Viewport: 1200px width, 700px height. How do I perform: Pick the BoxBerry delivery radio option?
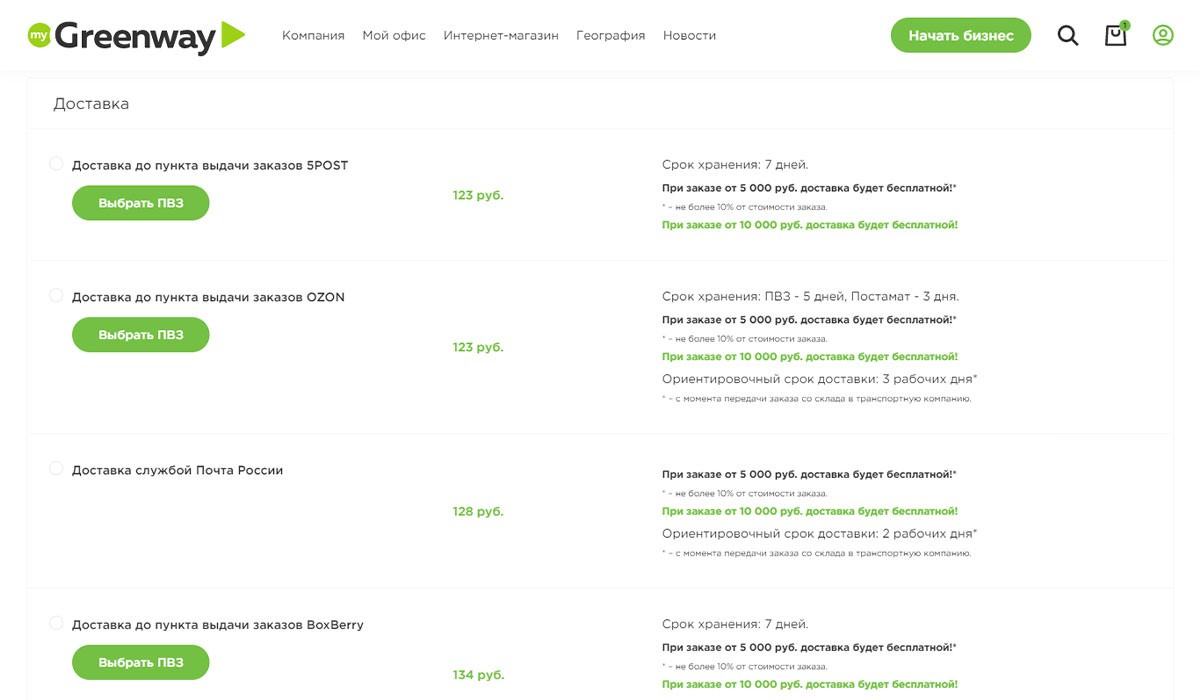tap(56, 623)
